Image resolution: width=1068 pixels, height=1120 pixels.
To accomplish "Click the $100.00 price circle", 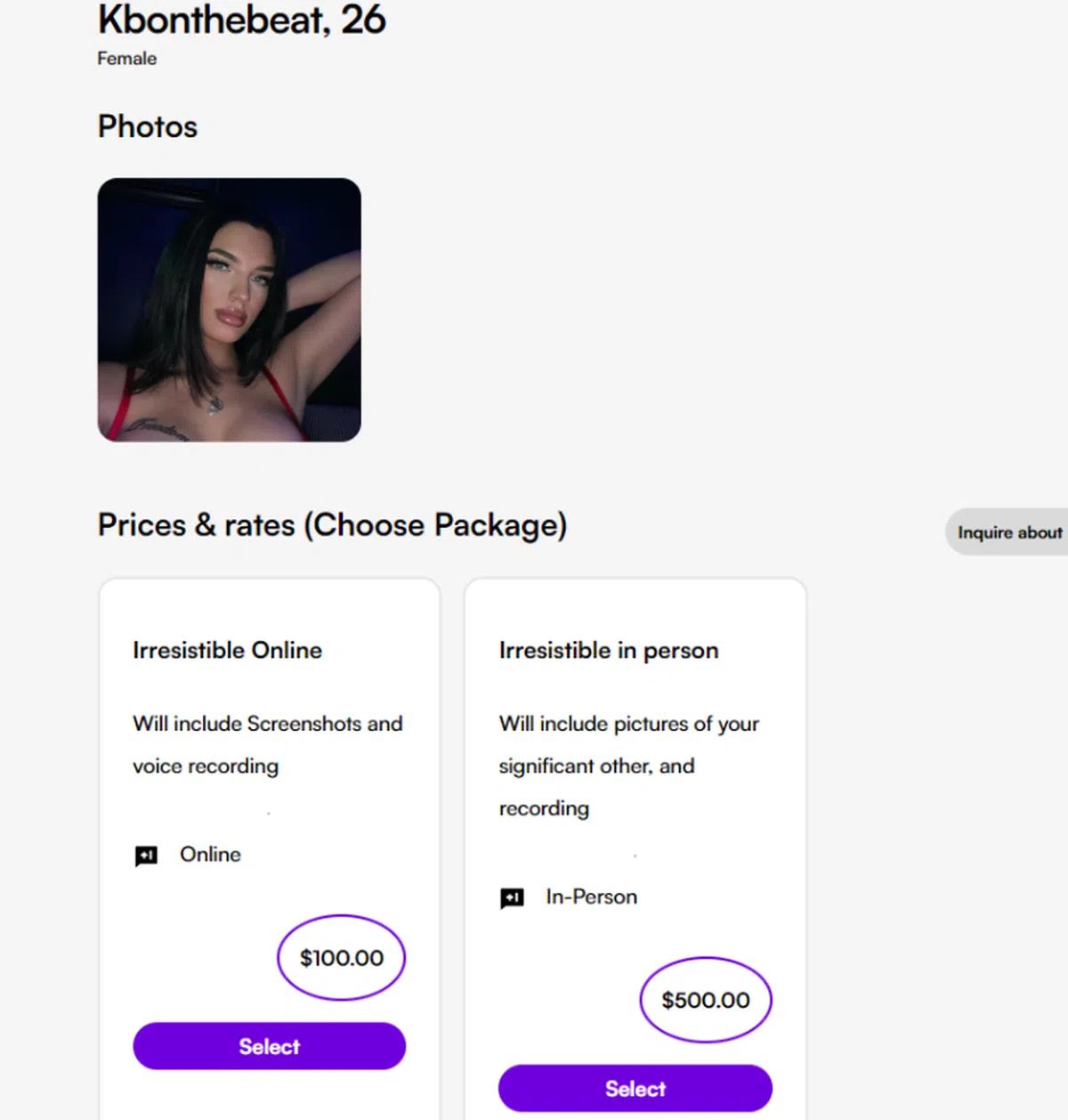I will (342, 958).
